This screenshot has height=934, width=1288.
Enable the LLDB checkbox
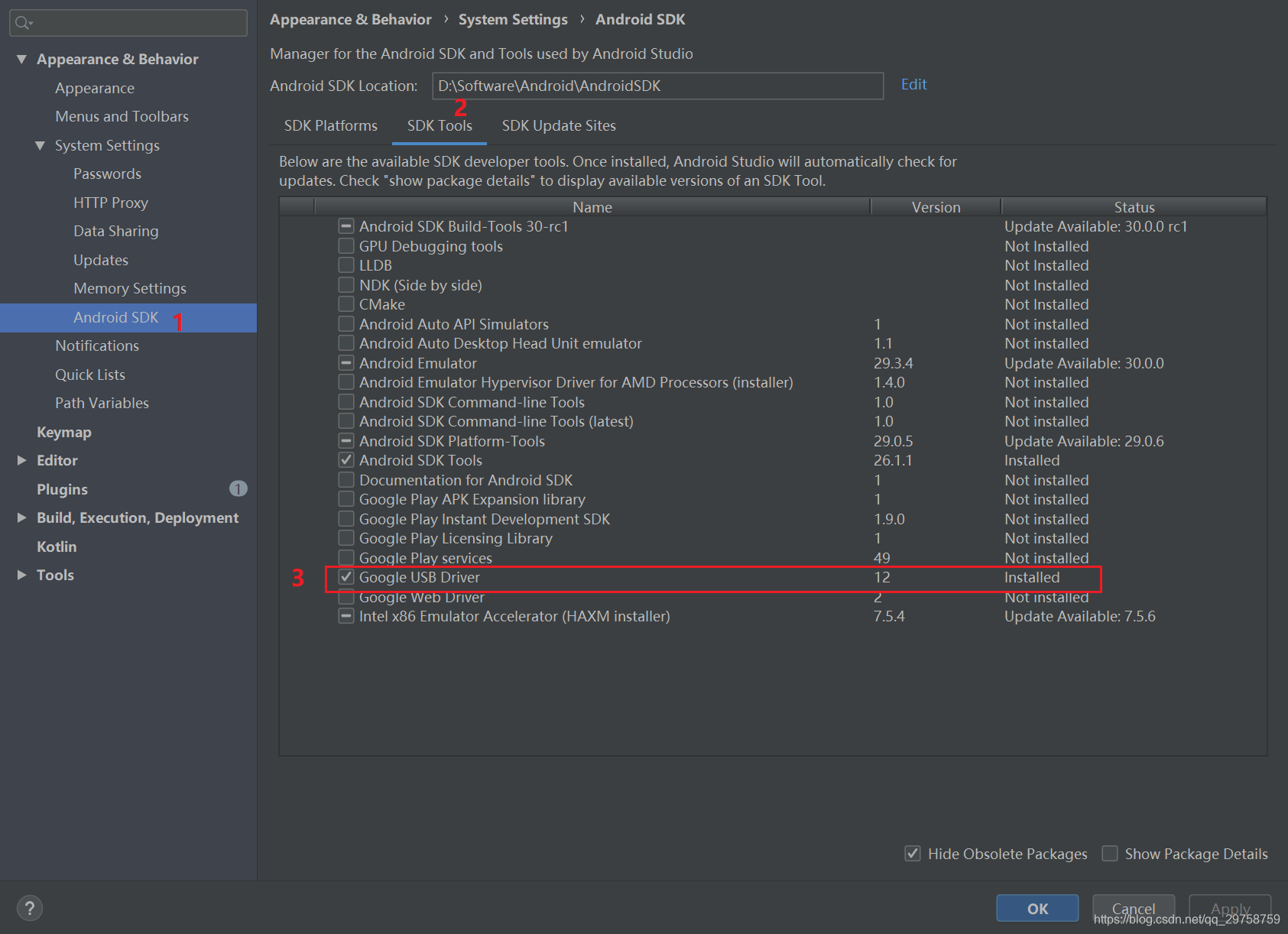346,265
